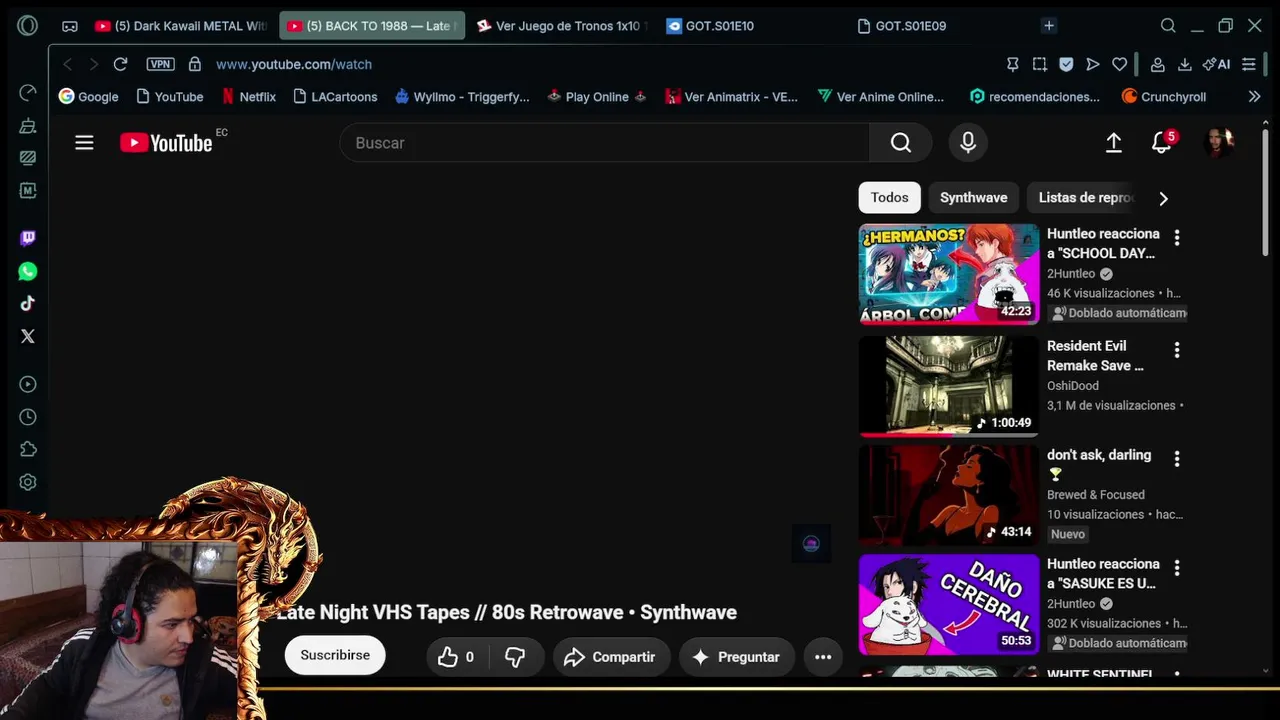The height and width of the screenshot is (720, 1280).
Task: Click the page vertical scrollbar
Action: click(x=1265, y=192)
